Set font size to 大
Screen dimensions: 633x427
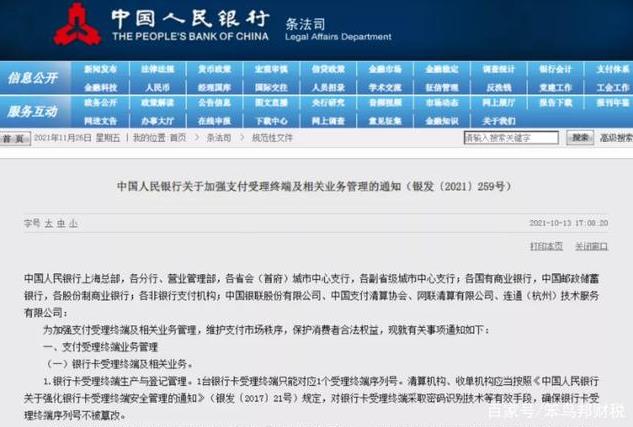coord(49,223)
